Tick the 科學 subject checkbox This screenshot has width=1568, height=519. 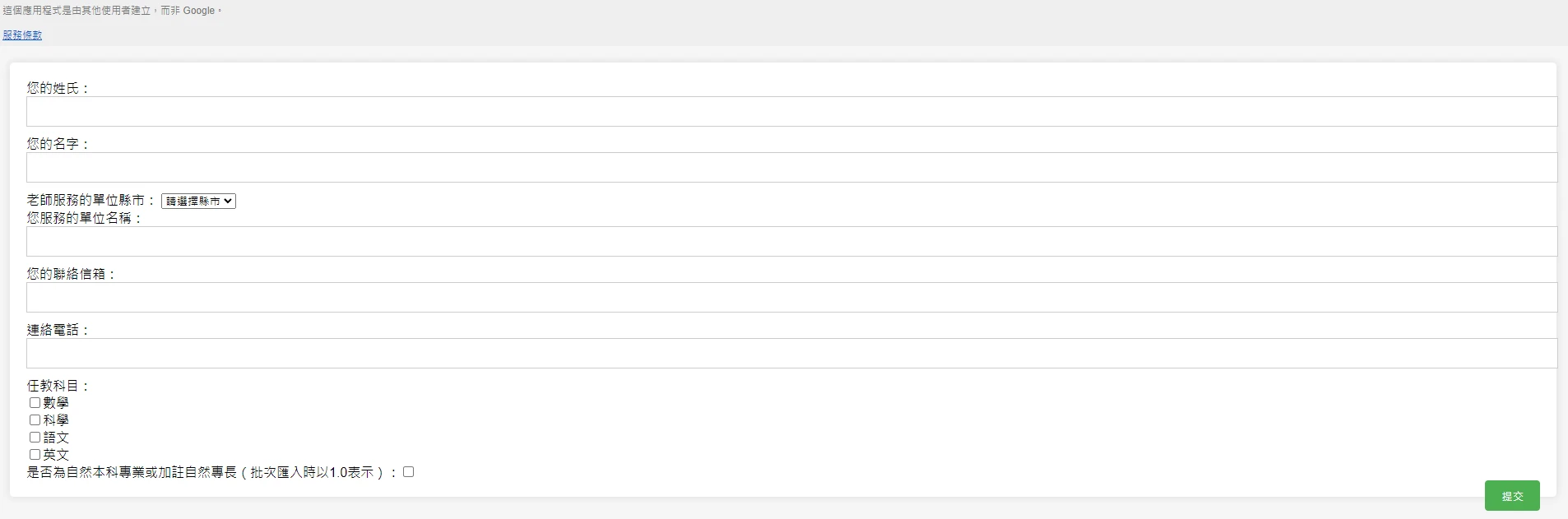click(x=35, y=420)
